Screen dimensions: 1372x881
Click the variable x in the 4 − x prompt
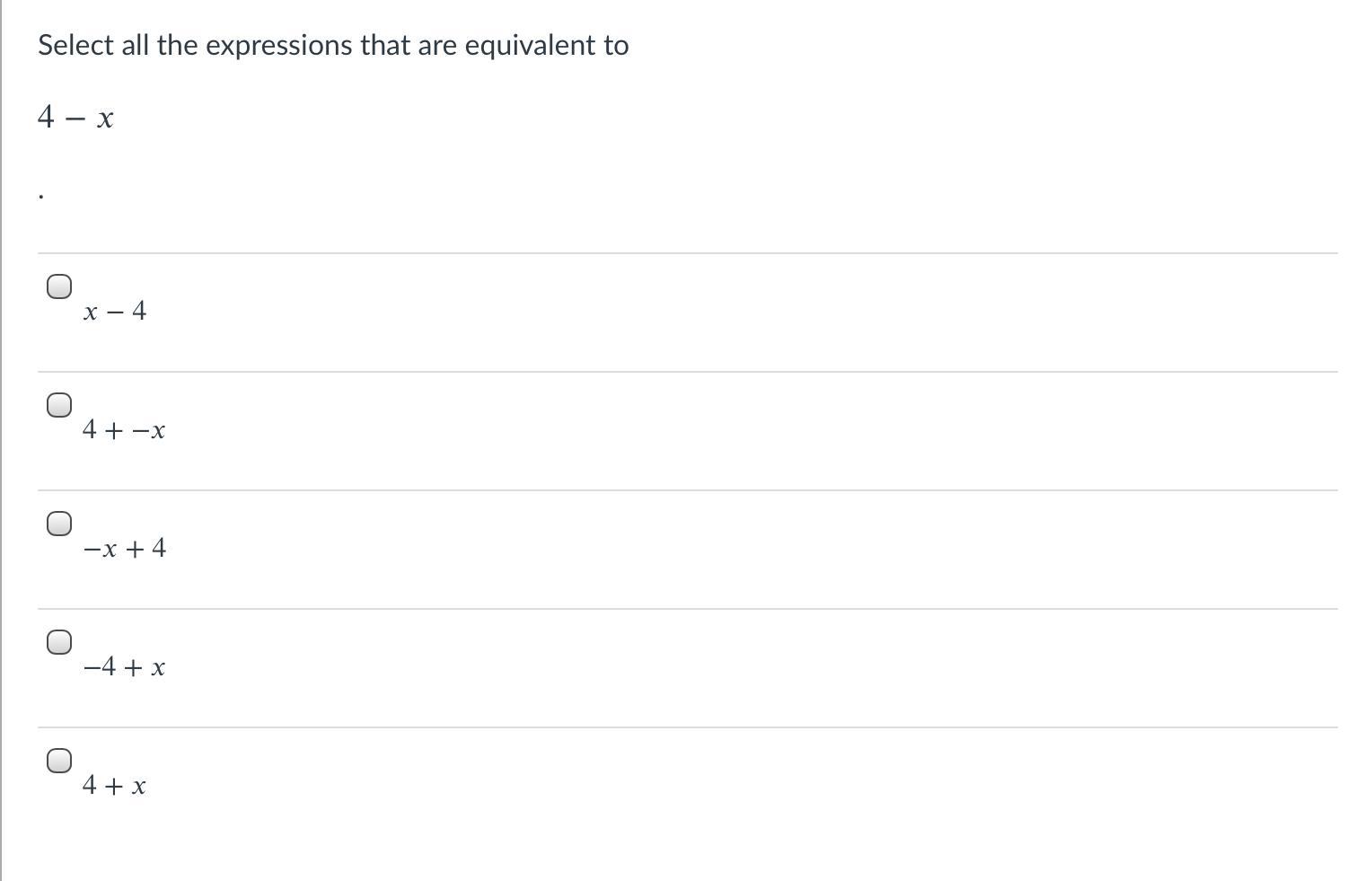click(105, 119)
